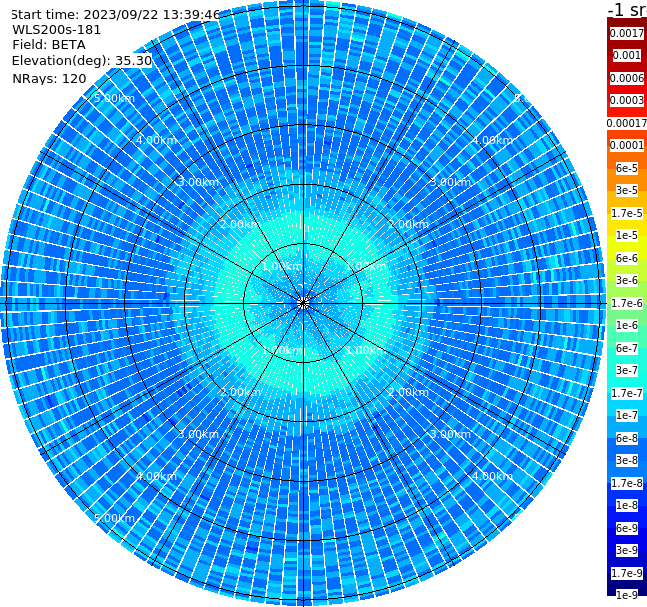Image resolution: width=647 pixels, height=607 pixels.
Task: Select the 3e-7 colorbar tick label
Action: click(x=627, y=370)
